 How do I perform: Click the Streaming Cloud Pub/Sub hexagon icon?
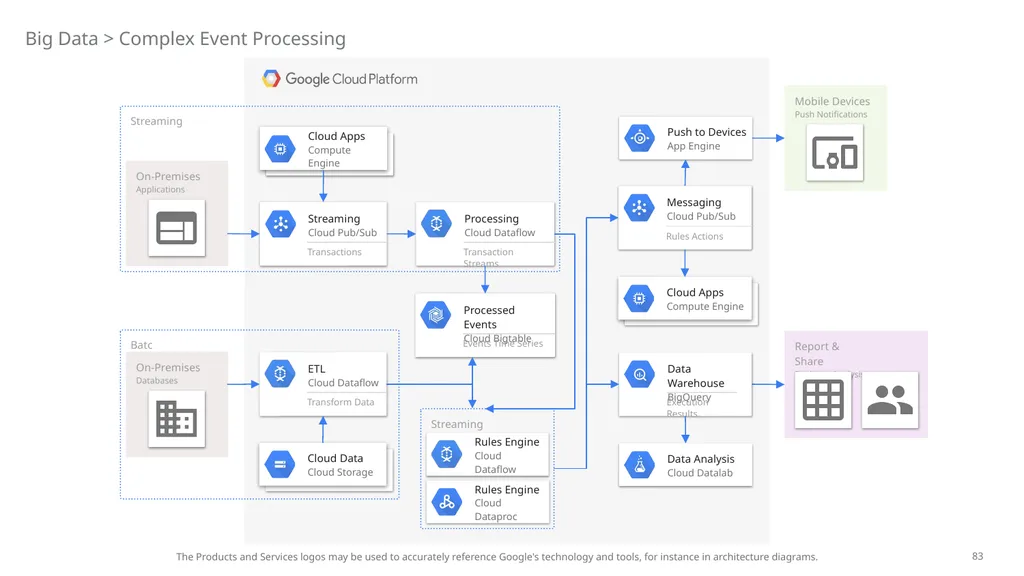tap(280, 224)
